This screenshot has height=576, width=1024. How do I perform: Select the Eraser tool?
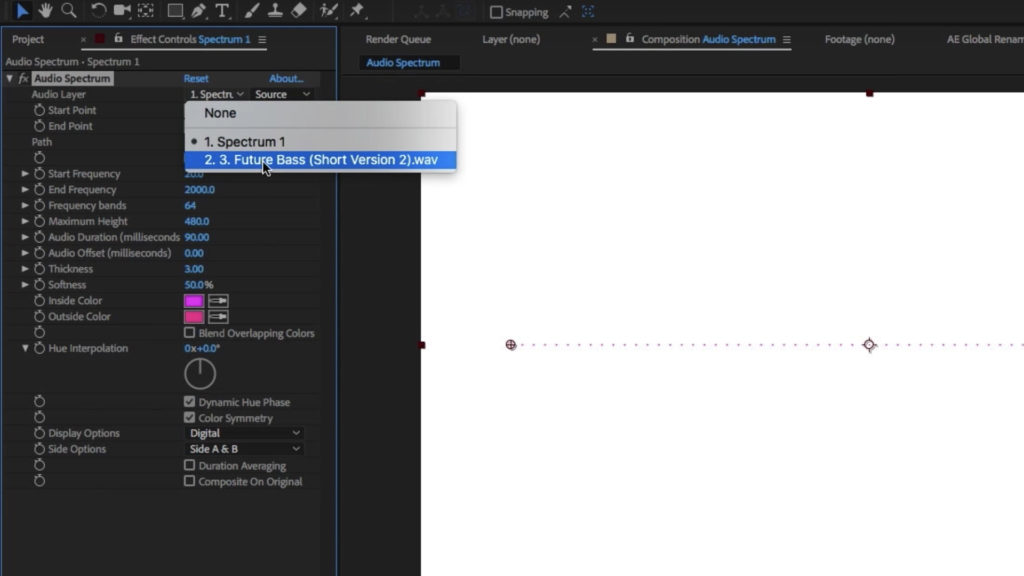pyautogui.click(x=298, y=10)
